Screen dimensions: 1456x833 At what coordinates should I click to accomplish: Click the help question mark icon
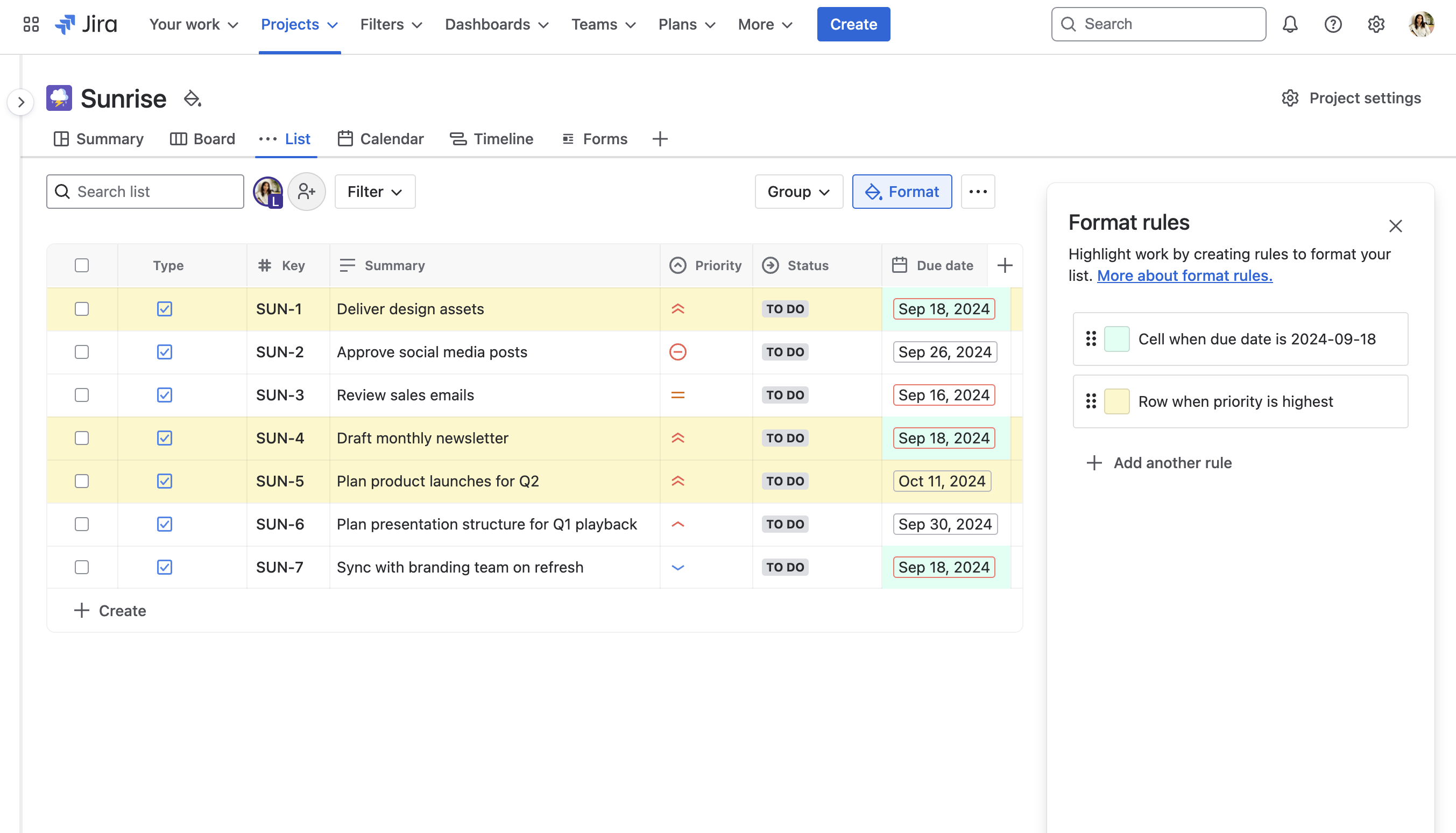click(1334, 24)
